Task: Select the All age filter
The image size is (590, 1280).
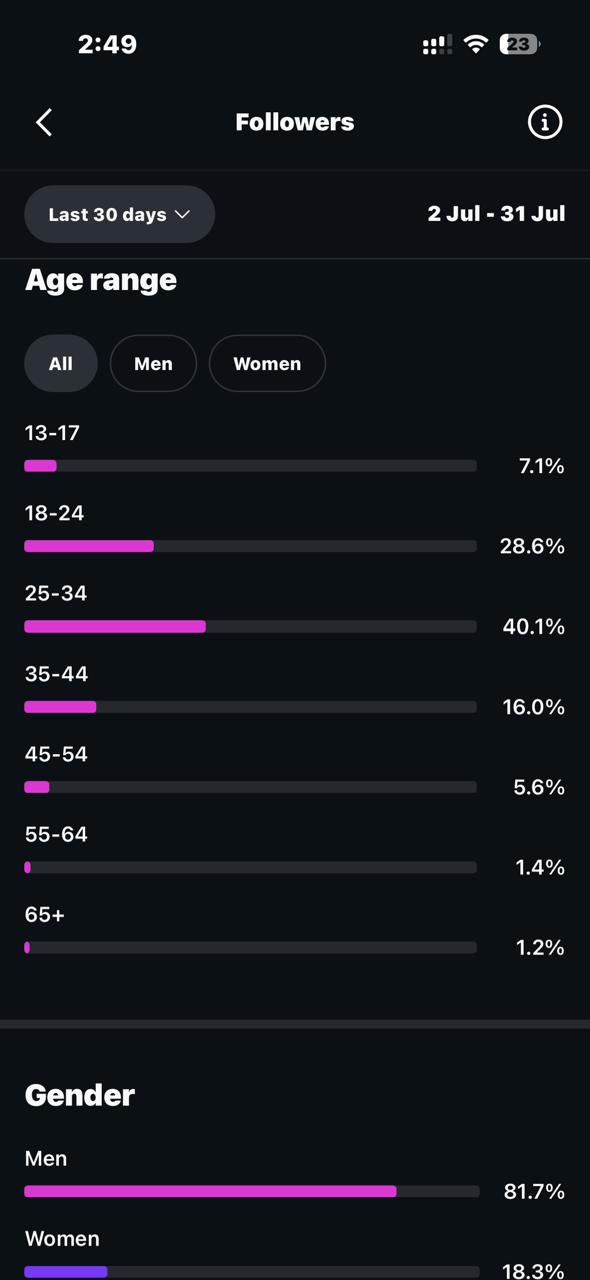Action: tap(61, 363)
